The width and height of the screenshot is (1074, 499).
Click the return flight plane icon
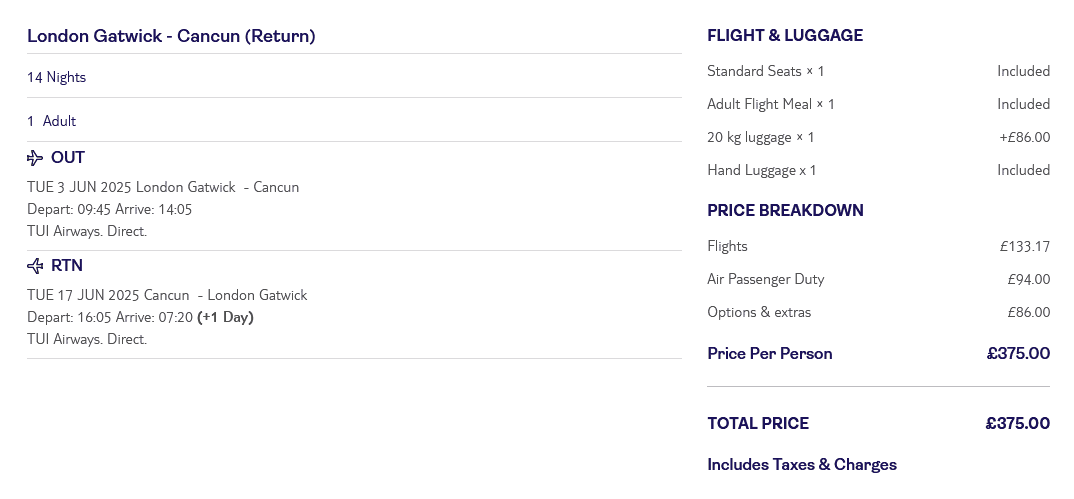35,266
